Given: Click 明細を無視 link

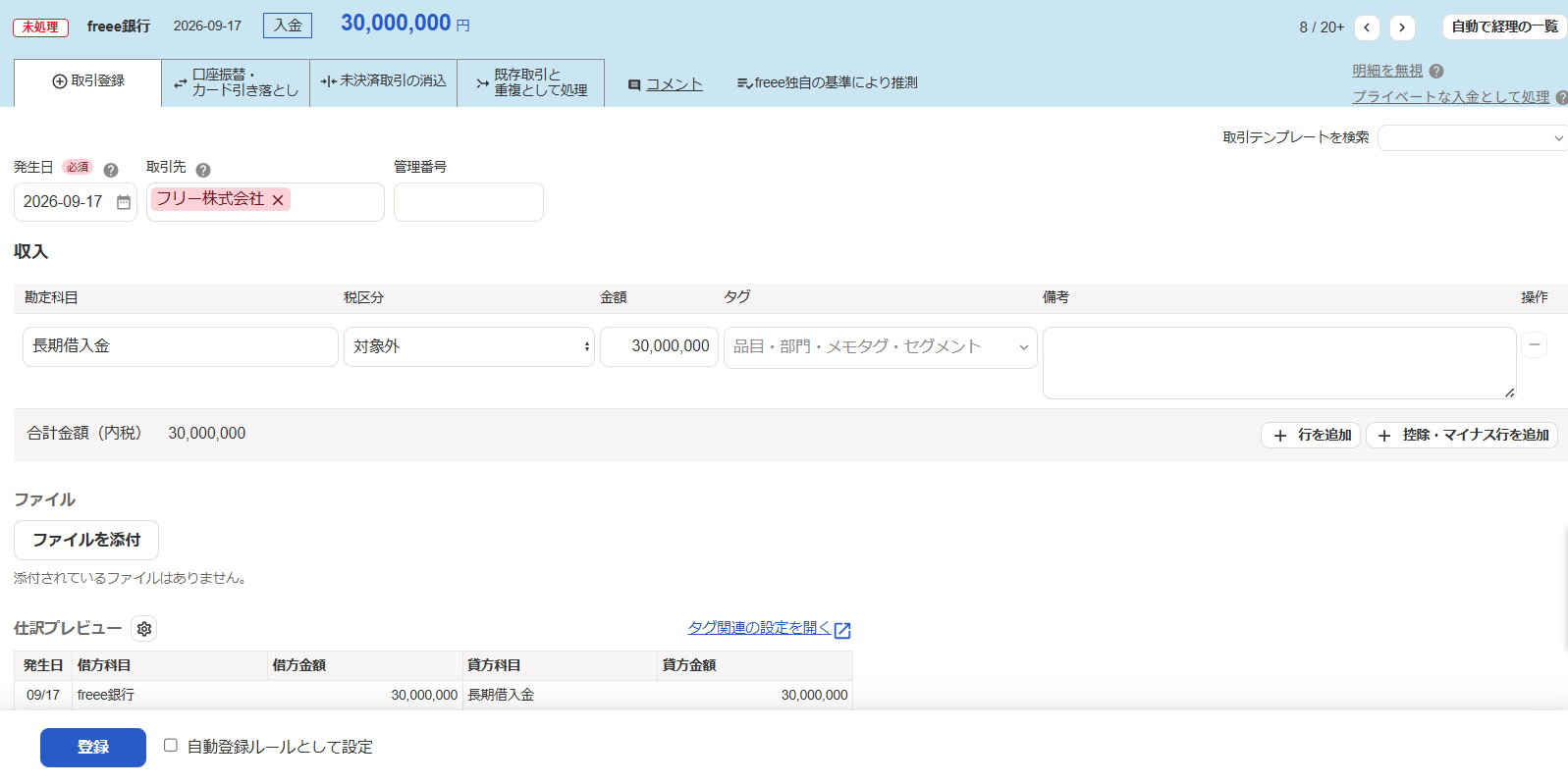Looking at the screenshot, I should [x=1387, y=71].
